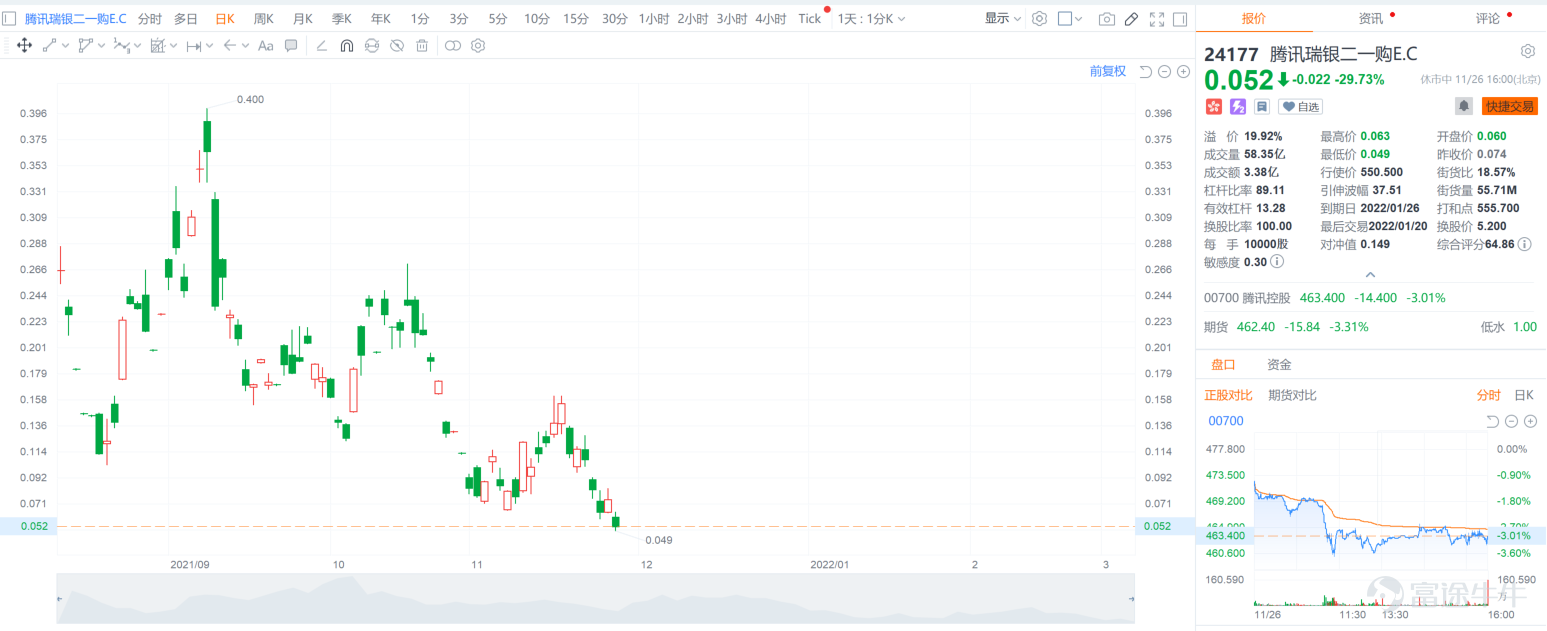The width and height of the screenshot is (1547, 631).
Task: Switch to 月K monthly chart
Action: (302, 18)
